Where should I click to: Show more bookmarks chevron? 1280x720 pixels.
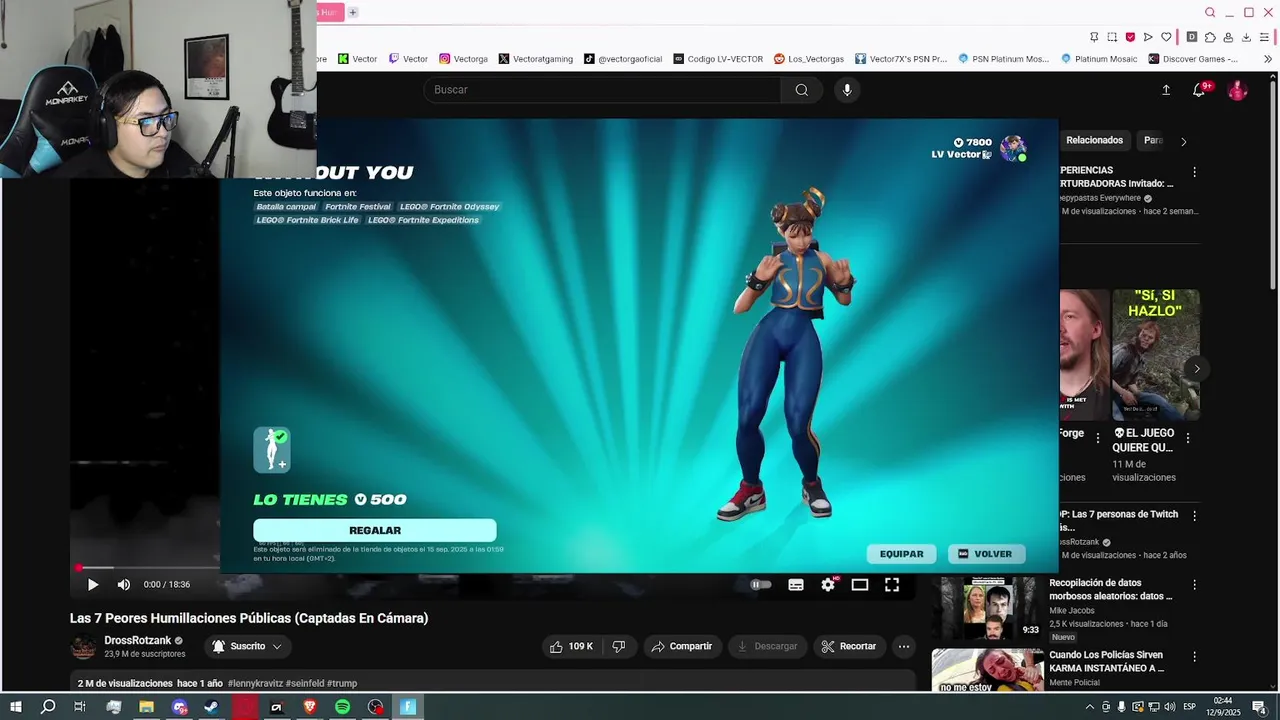1268,59
